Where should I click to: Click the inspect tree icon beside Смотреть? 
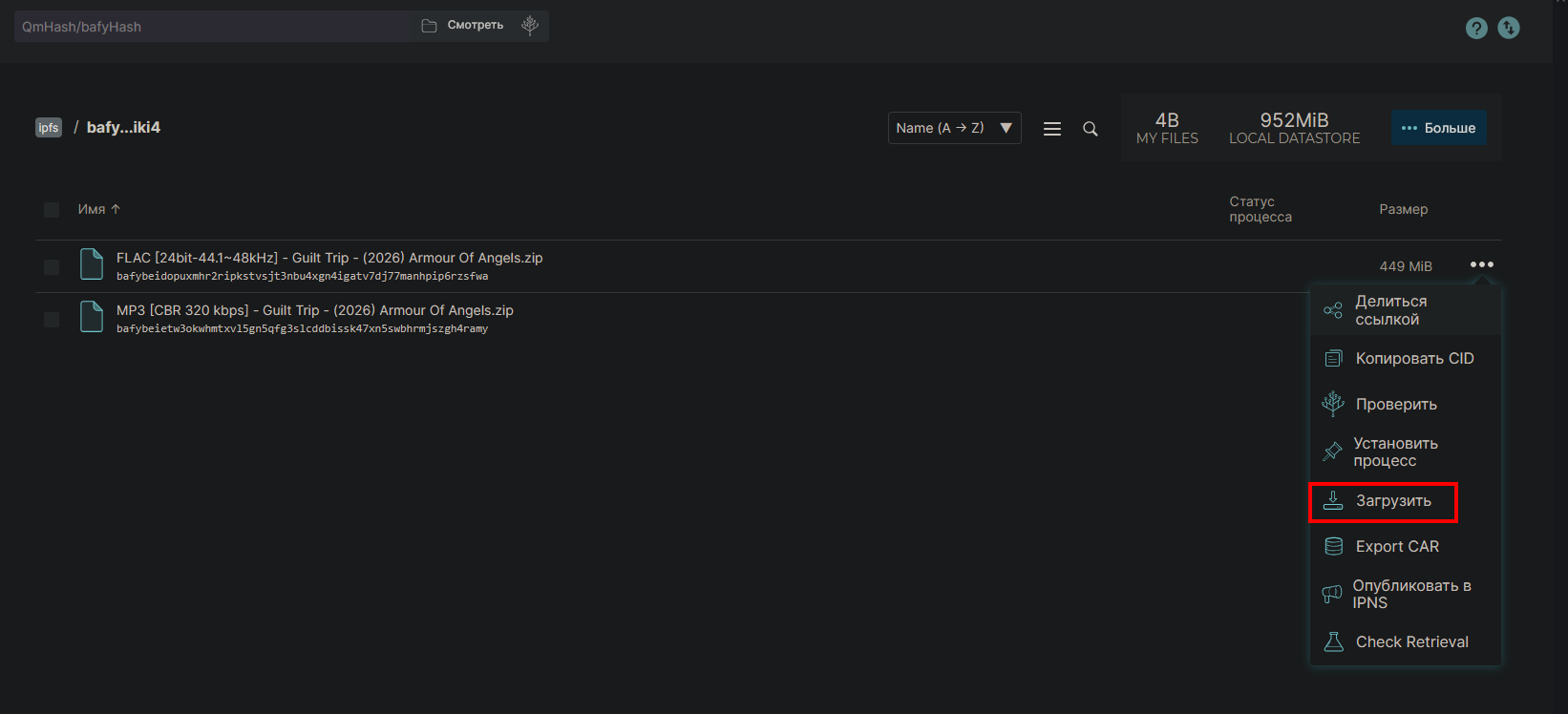[x=530, y=26]
